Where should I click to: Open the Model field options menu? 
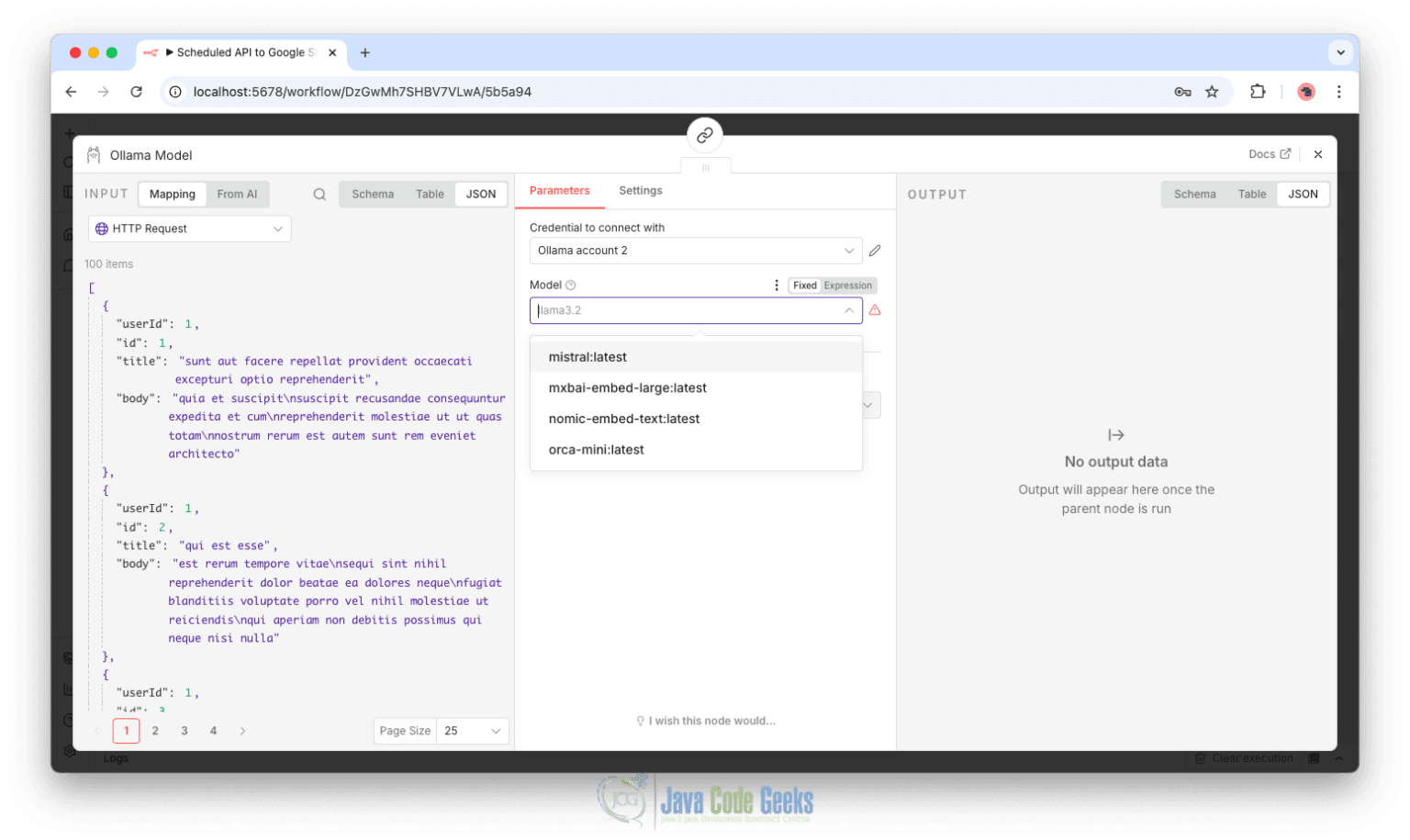point(777,286)
